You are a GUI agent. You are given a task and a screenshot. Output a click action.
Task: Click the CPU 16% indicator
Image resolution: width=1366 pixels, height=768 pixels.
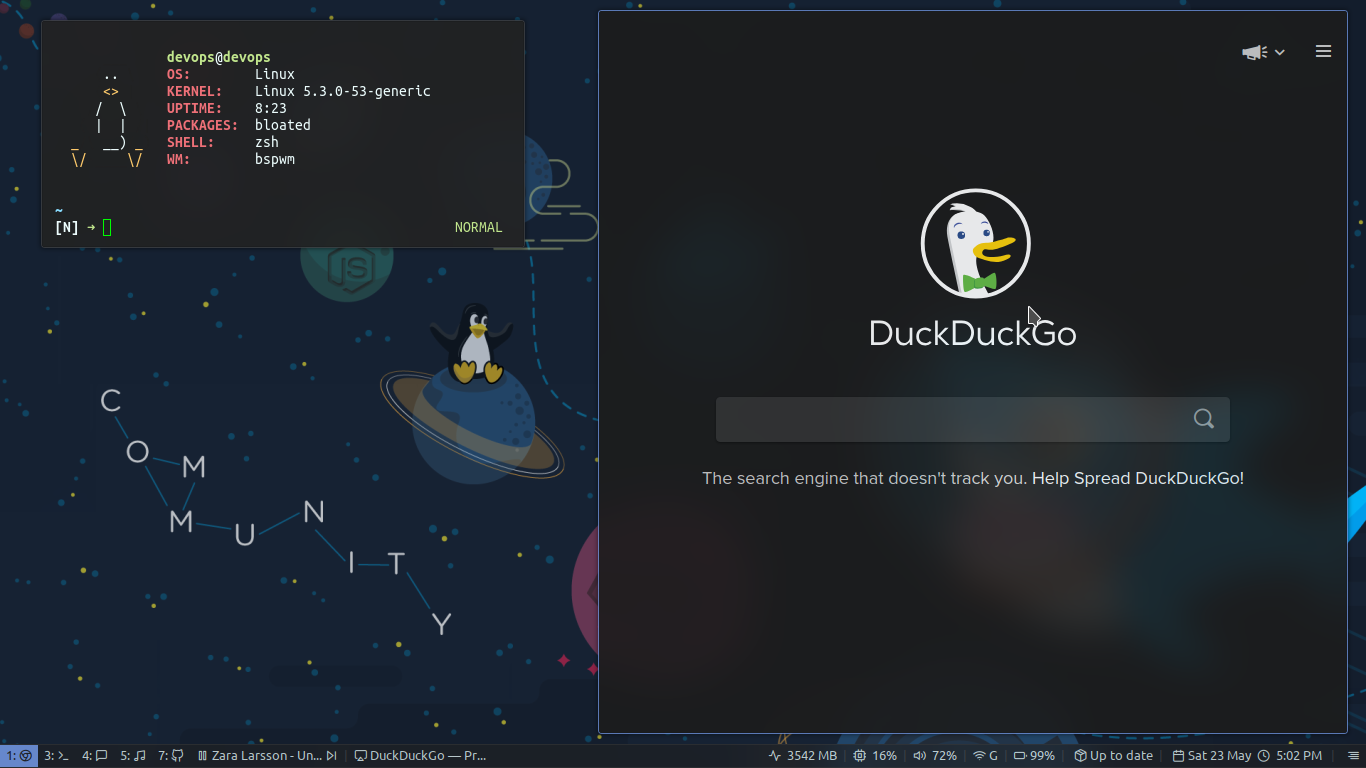click(x=875, y=756)
